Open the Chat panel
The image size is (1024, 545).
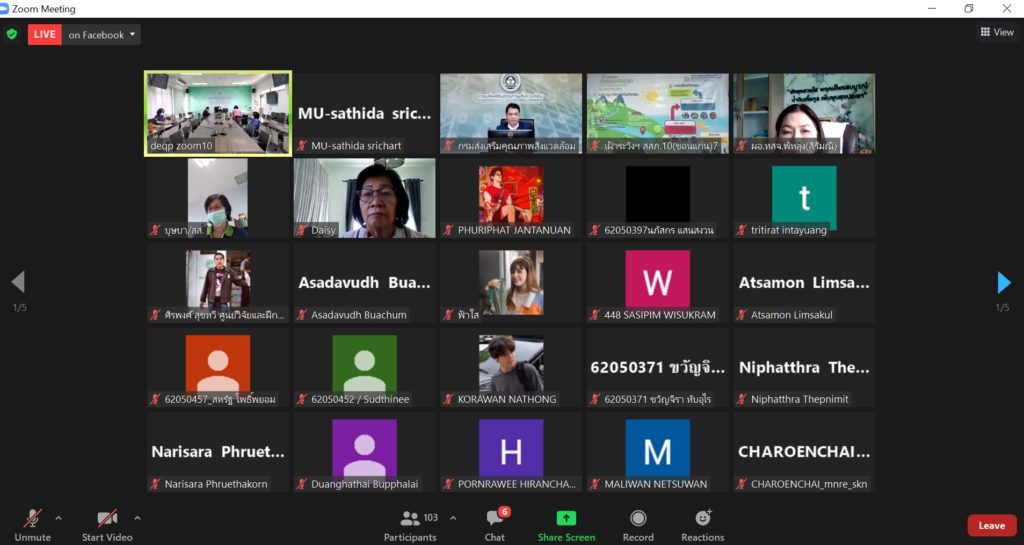(494, 519)
